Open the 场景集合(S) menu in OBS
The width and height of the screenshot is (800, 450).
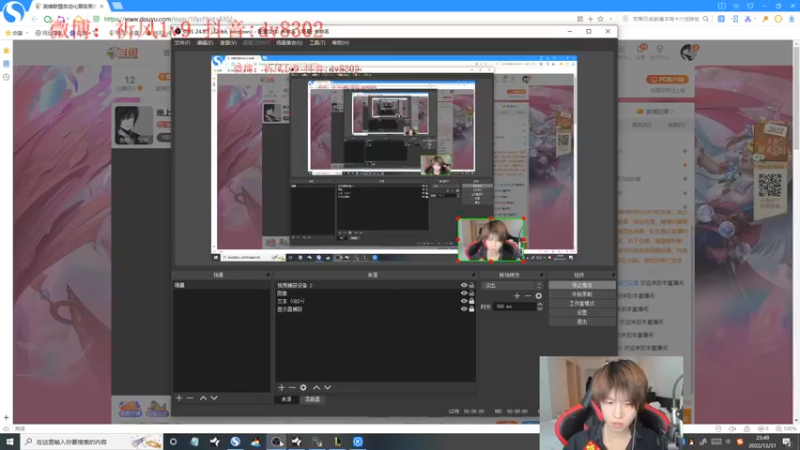click(x=289, y=43)
